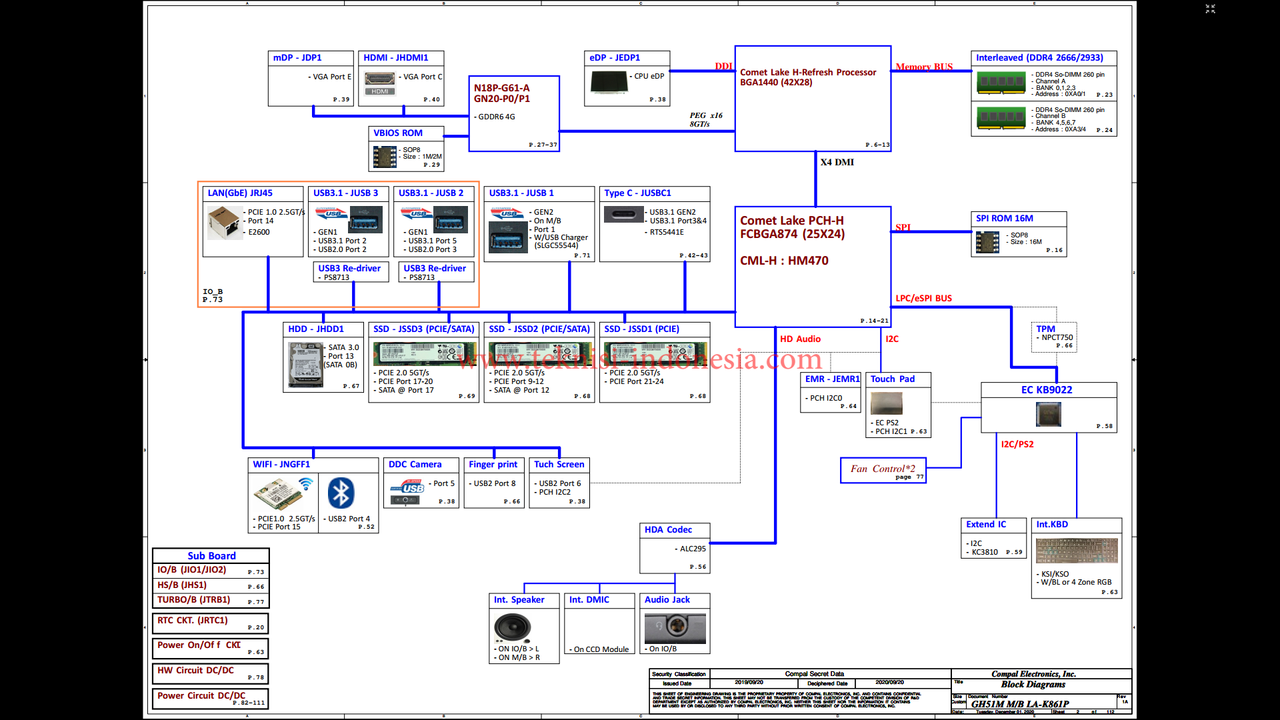
Task: Click Comet Lake H-Refresh Processor text
Action: point(808,72)
